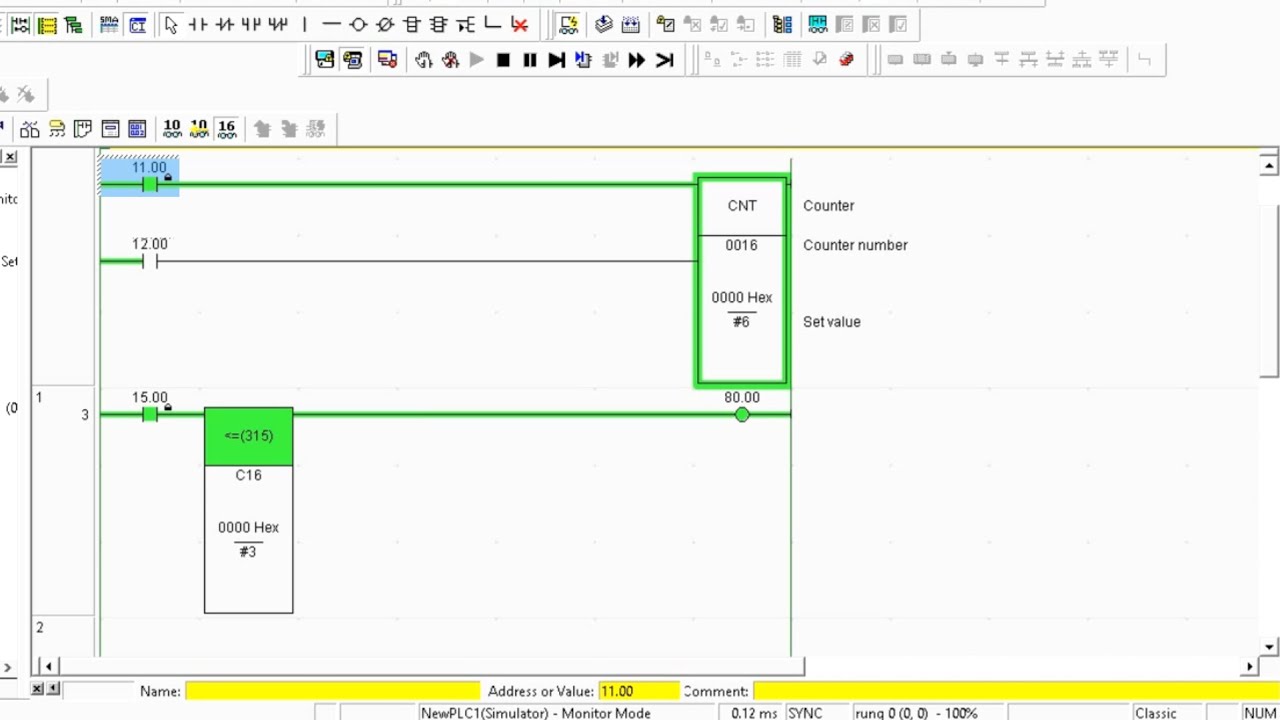Click vertical scrollbar down arrow
The image size is (1280, 720).
[1269, 648]
